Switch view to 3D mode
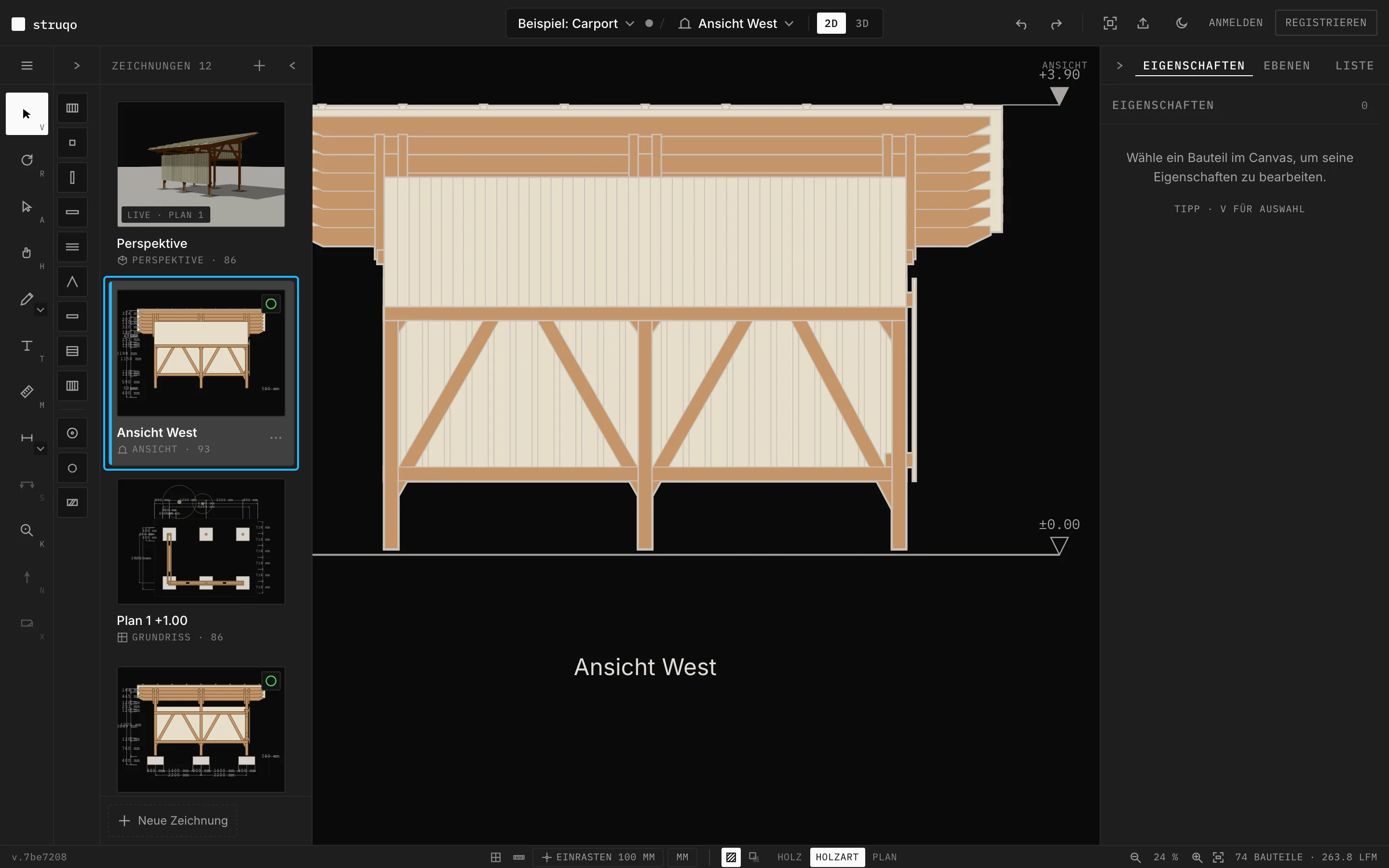 [862, 24]
